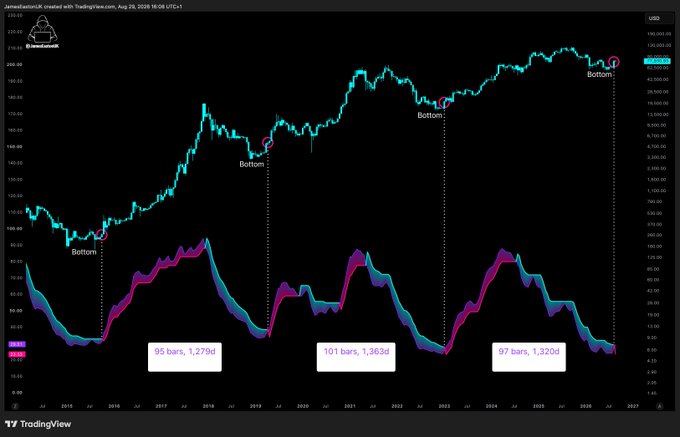This screenshot has height=437, width=680.
Task: Open the USD currency selector
Action: pyautogui.click(x=658, y=18)
